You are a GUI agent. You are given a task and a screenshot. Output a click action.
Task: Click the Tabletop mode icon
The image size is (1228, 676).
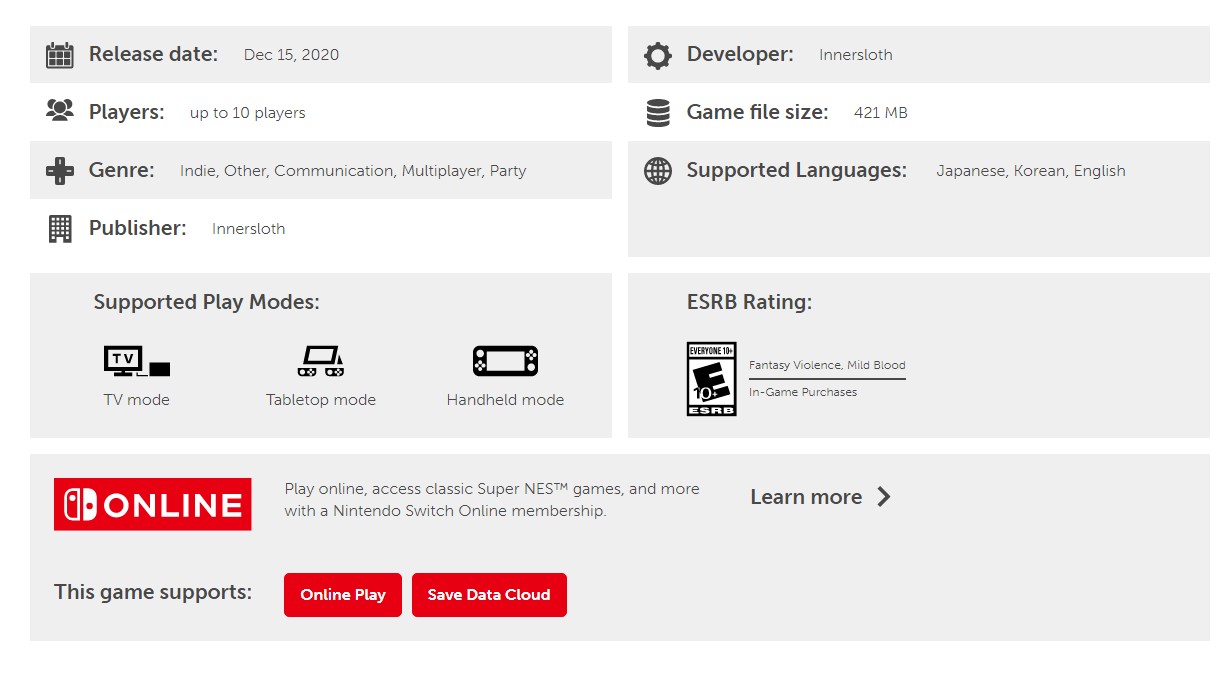pyautogui.click(x=321, y=361)
